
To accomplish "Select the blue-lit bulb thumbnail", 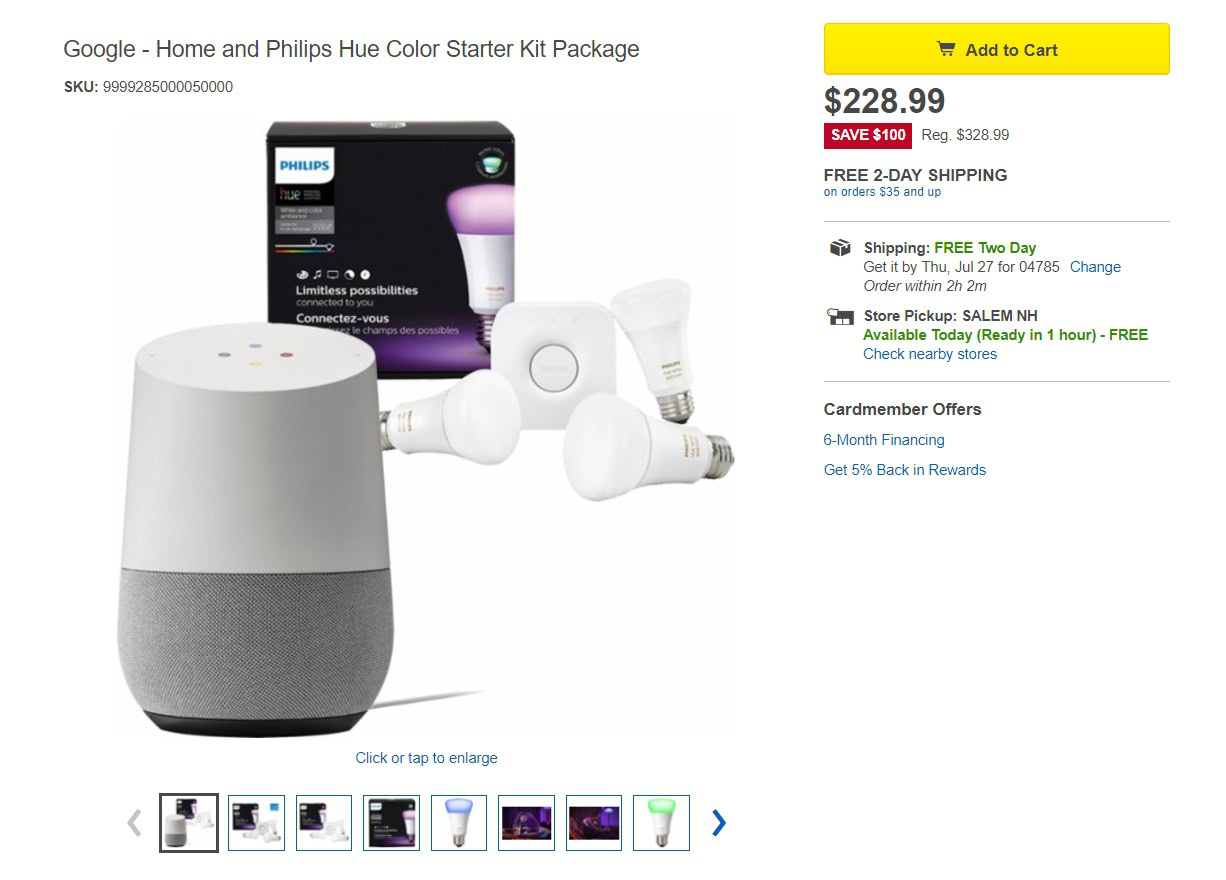I will (x=459, y=823).
